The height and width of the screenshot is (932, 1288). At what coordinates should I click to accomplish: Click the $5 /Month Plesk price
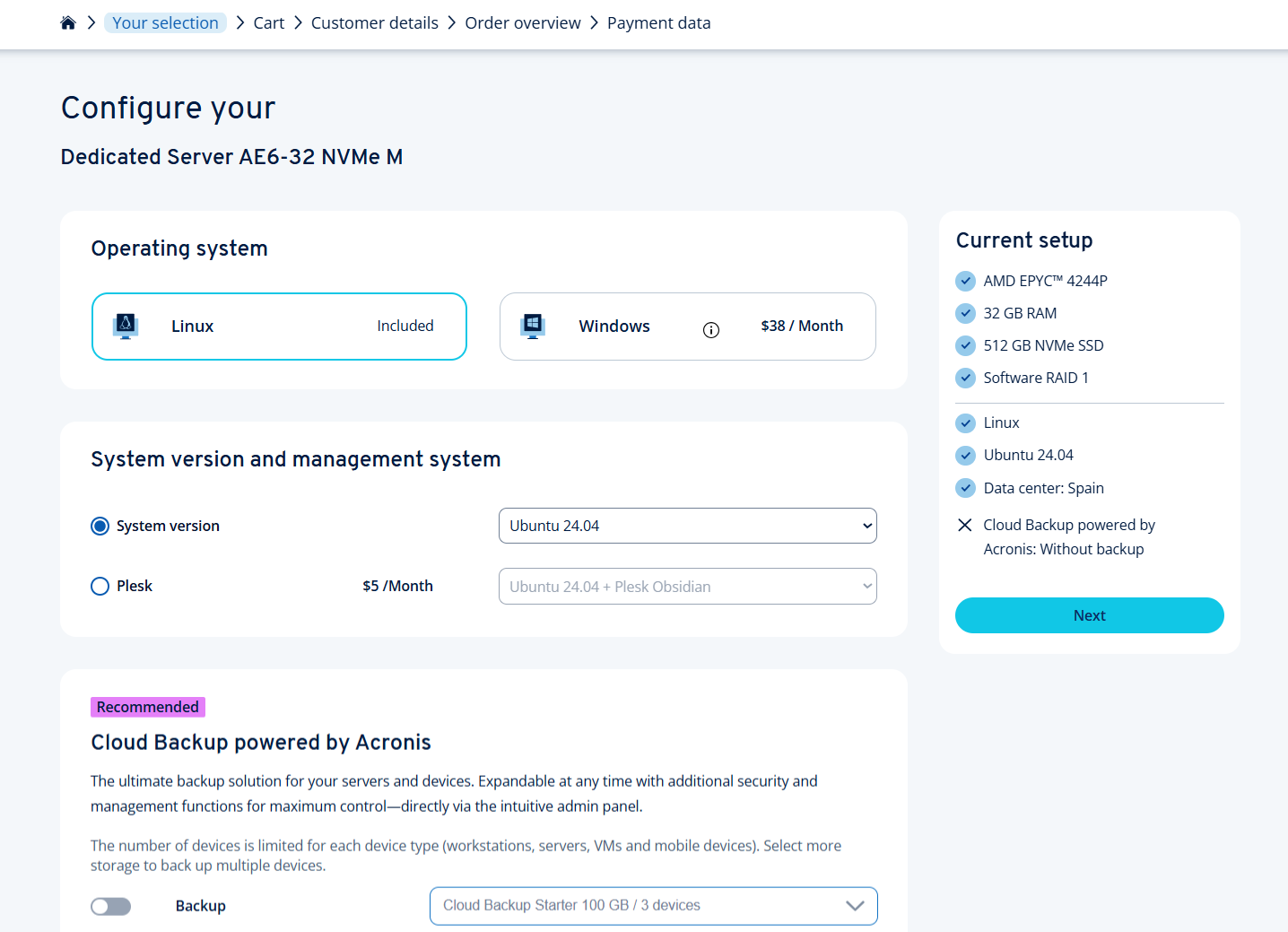tap(398, 586)
